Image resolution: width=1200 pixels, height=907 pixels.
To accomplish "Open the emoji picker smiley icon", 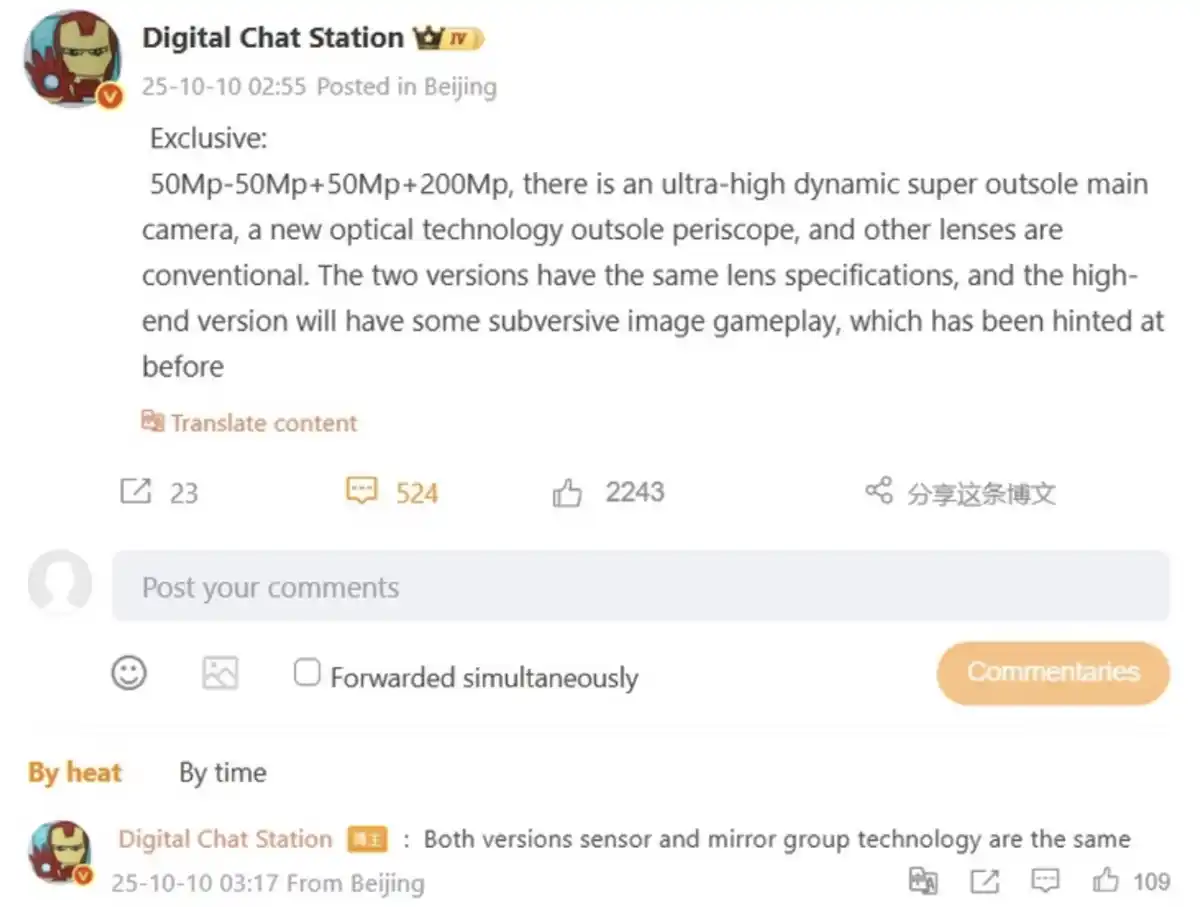I will (x=129, y=673).
